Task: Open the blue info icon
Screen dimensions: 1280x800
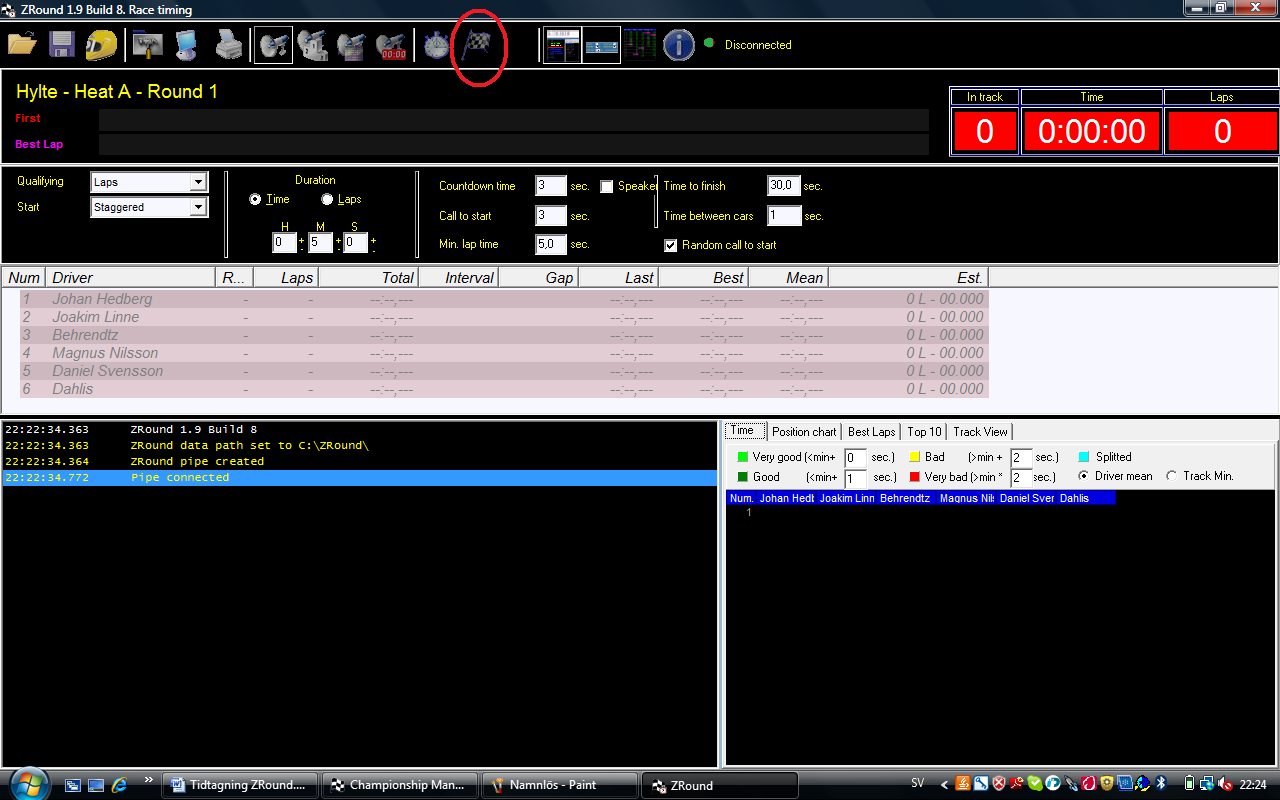Action: click(x=679, y=45)
